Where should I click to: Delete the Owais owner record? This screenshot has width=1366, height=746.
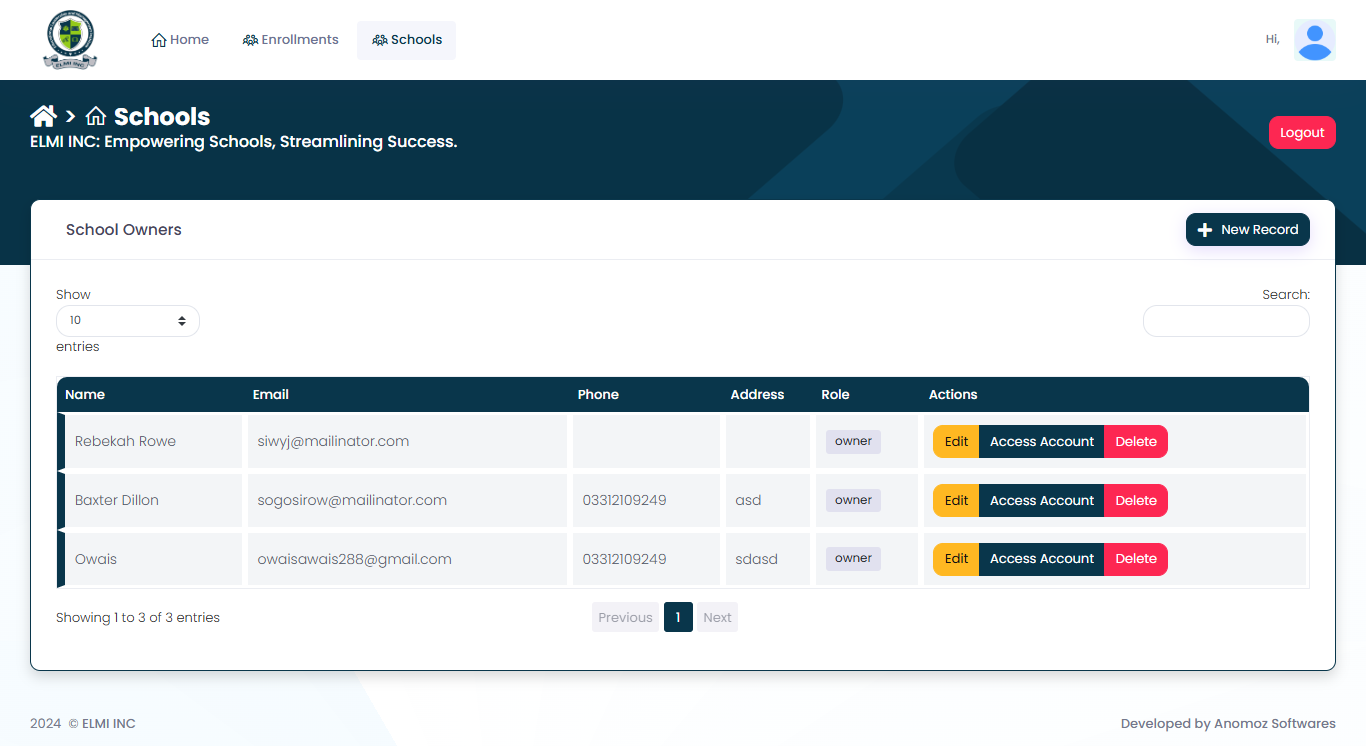[1135, 559]
